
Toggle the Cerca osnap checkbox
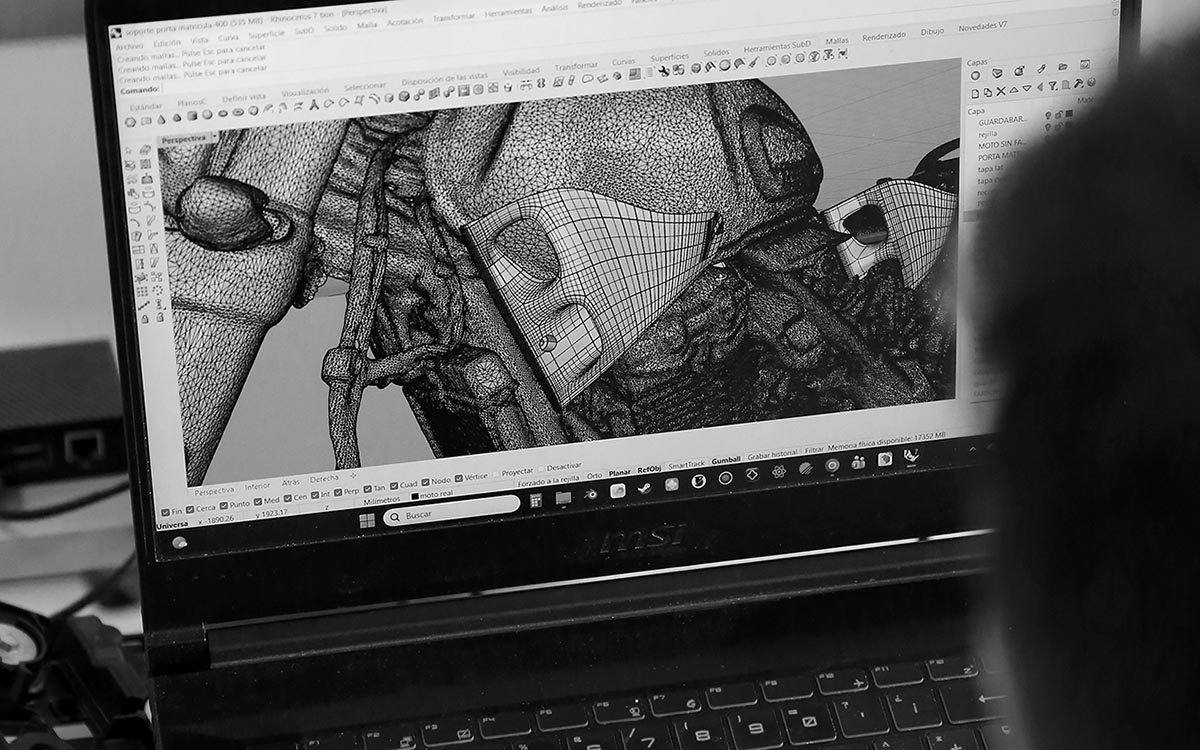190,509
